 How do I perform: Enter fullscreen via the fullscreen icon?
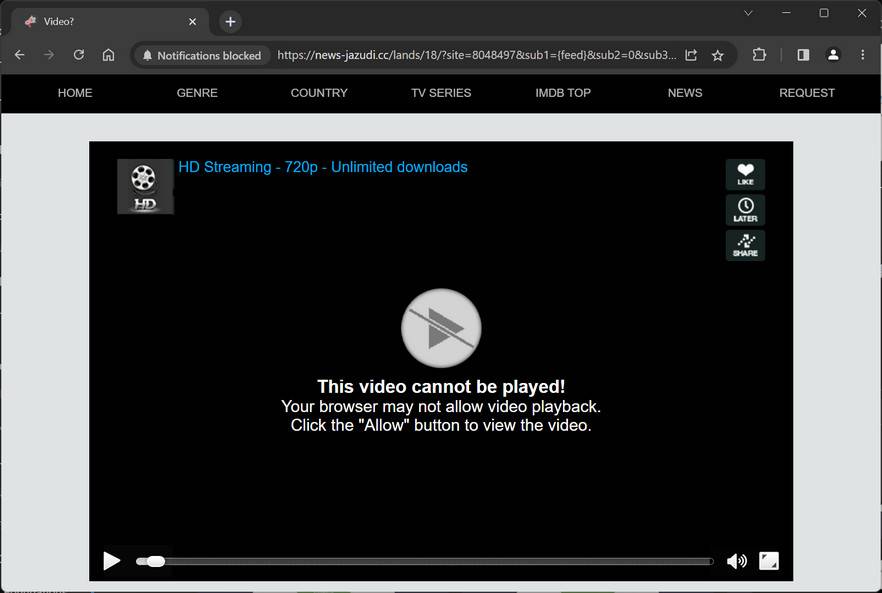click(768, 560)
